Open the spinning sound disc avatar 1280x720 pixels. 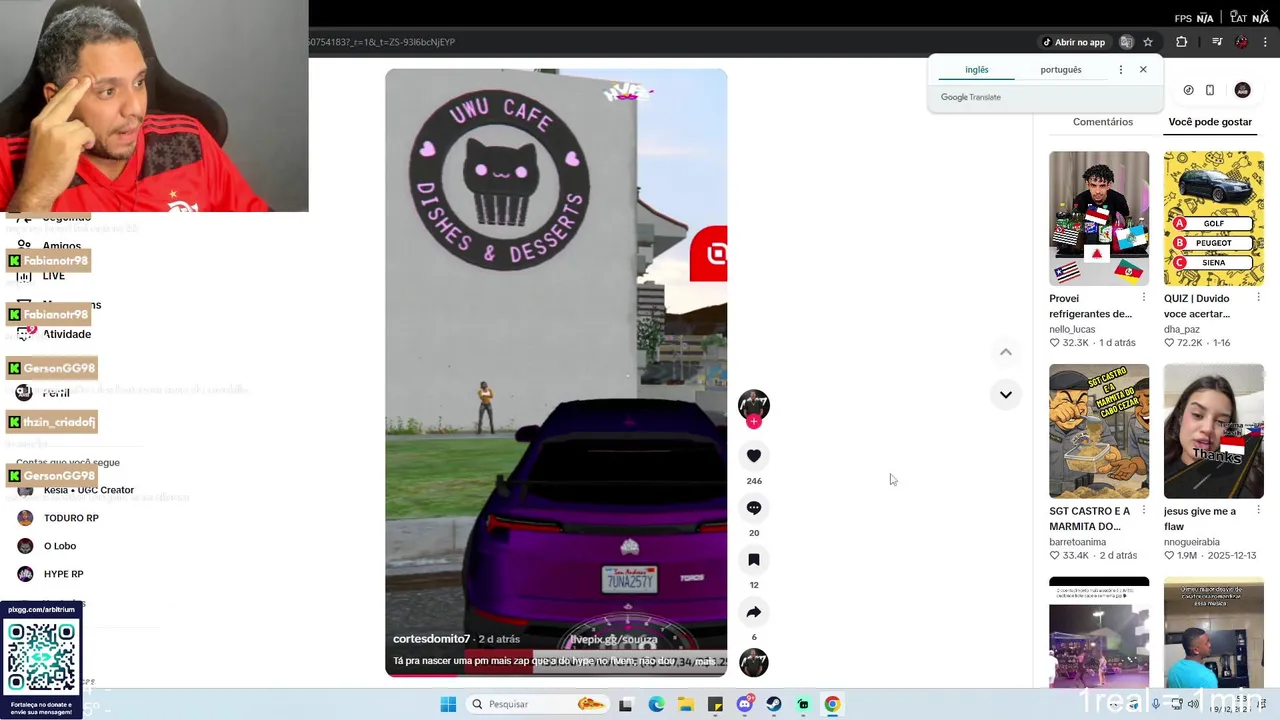(x=754, y=663)
